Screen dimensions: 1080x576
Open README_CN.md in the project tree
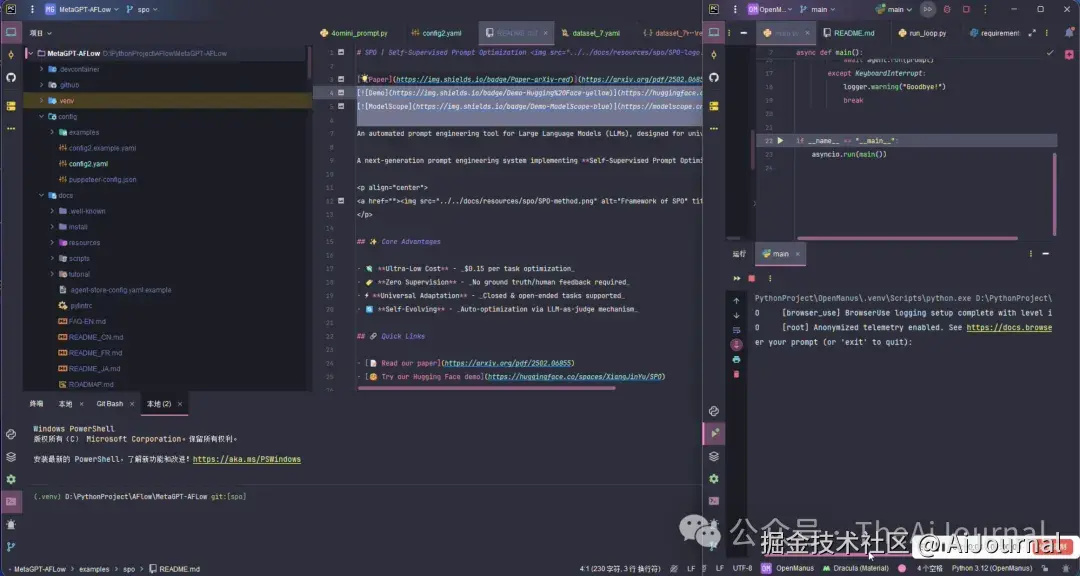(95, 337)
